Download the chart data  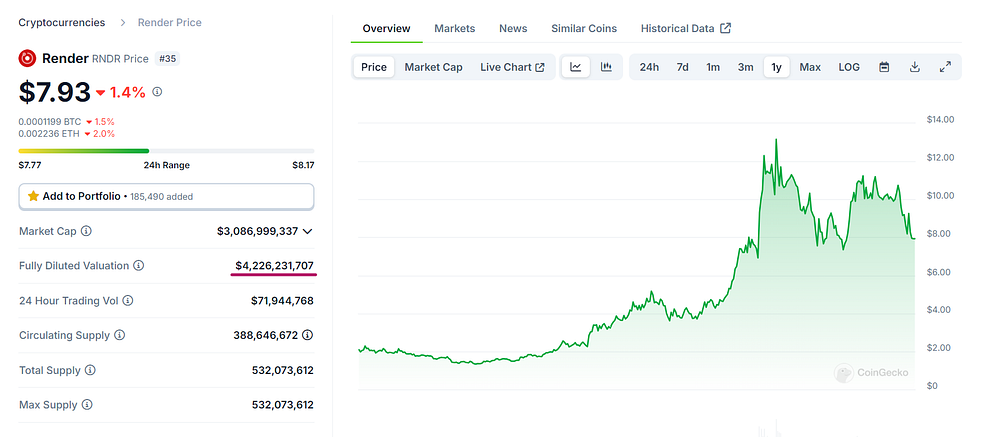pos(915,67)
